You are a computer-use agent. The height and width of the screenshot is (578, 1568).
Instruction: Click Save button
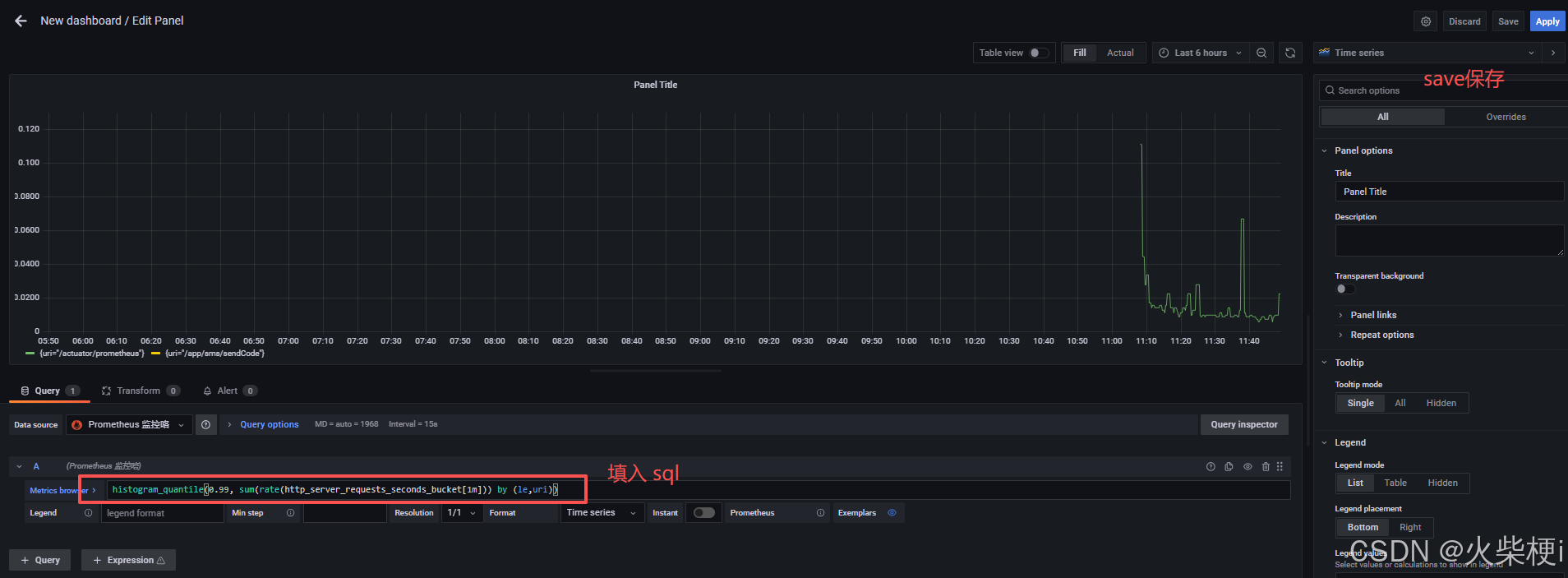[1508, 21]
